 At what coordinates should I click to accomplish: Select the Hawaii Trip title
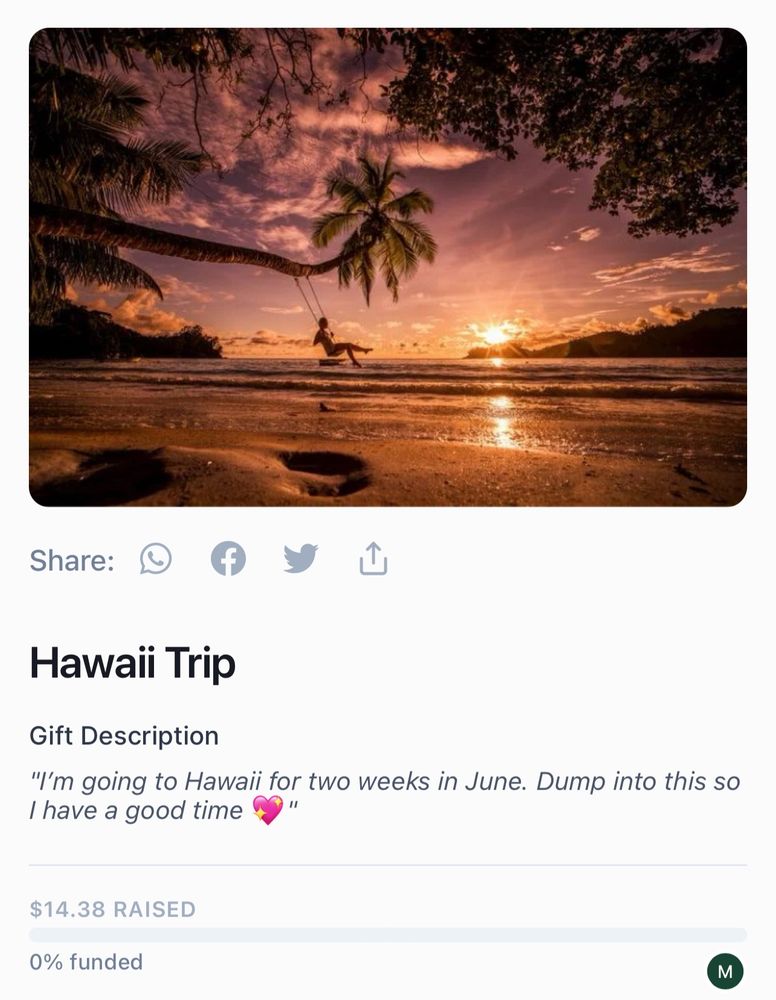(x=133, y=663)
